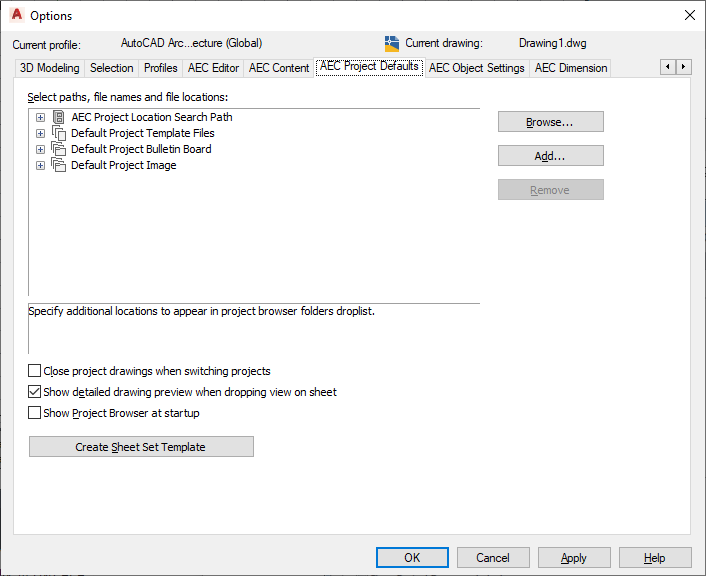Screen dimensions: 706x576
Task: Click the AEC Project Location Search Path icon
Action: point(59,117)
